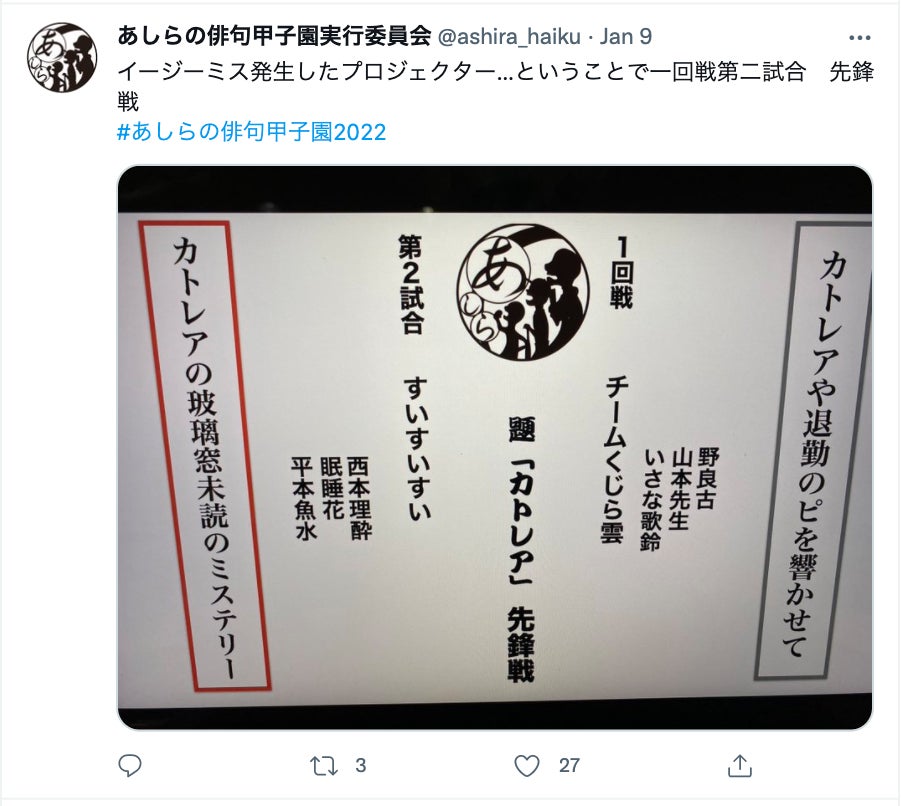This screenshot has width=902, height=806.
Task: Click the like count 27
Action: [x=569, y=766]
